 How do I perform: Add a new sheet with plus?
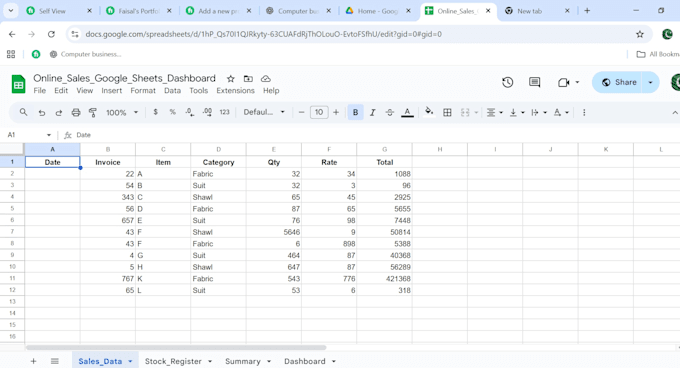(33, 361)
